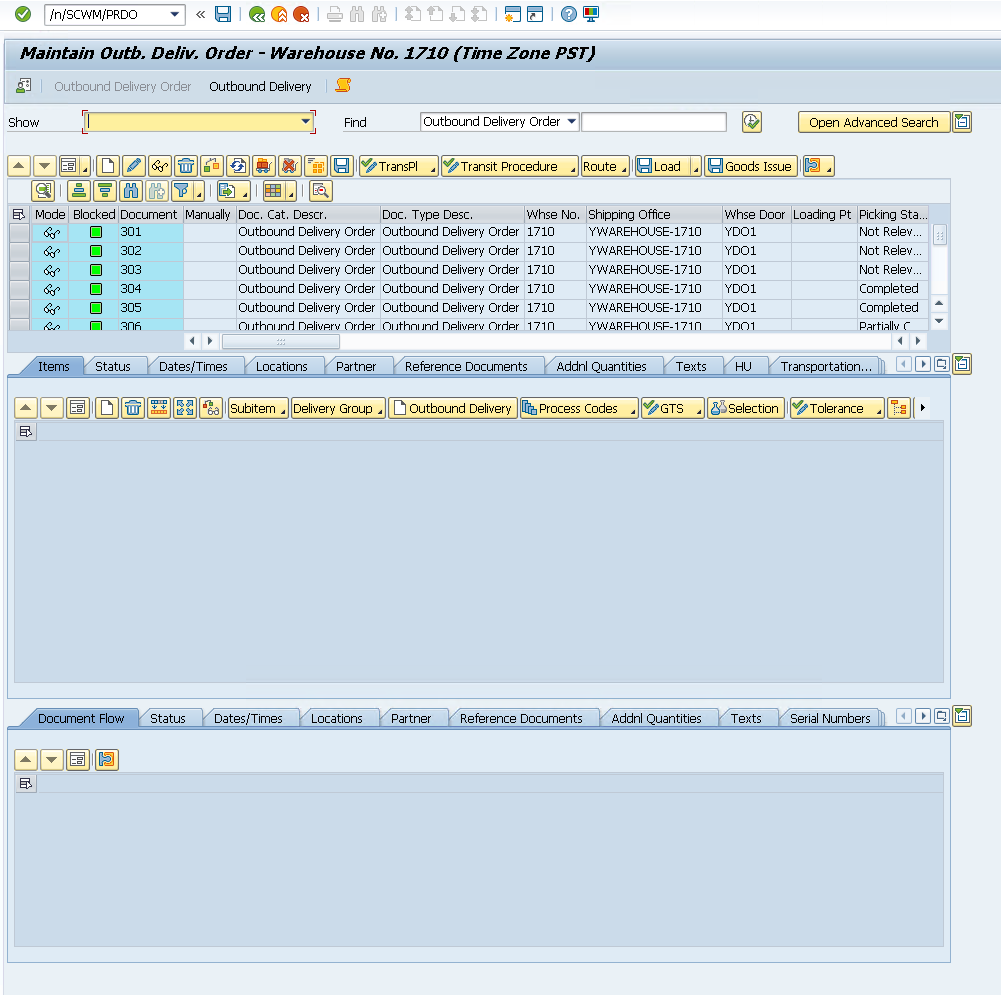Click the red Cancel icon in top toolbar

coord(301,14)
